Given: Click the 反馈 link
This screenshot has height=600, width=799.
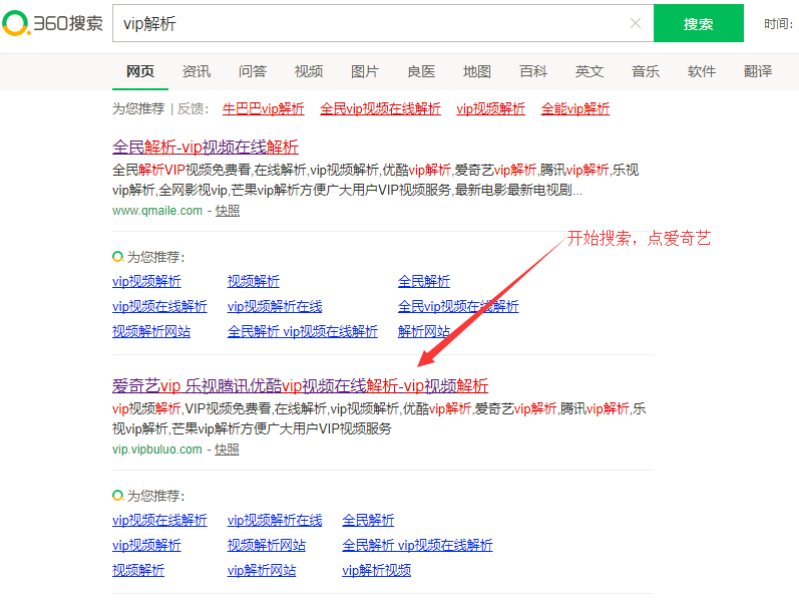Looking at the screenshot, I should coord(190,109).
